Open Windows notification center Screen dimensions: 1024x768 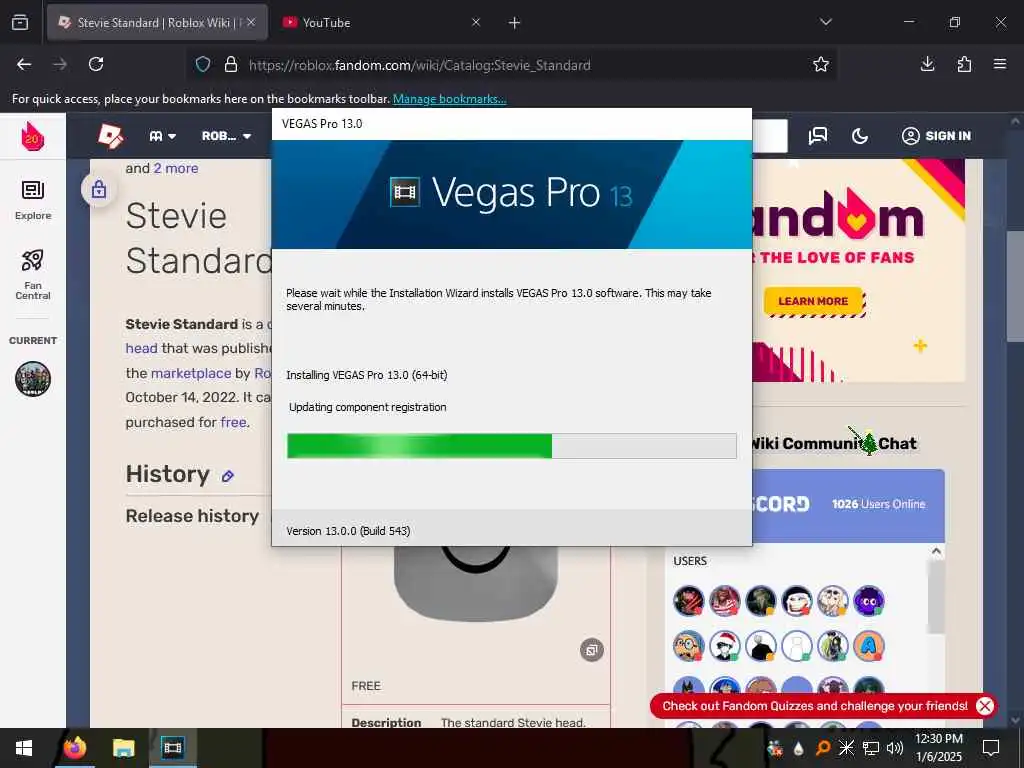tap(991, 748)
